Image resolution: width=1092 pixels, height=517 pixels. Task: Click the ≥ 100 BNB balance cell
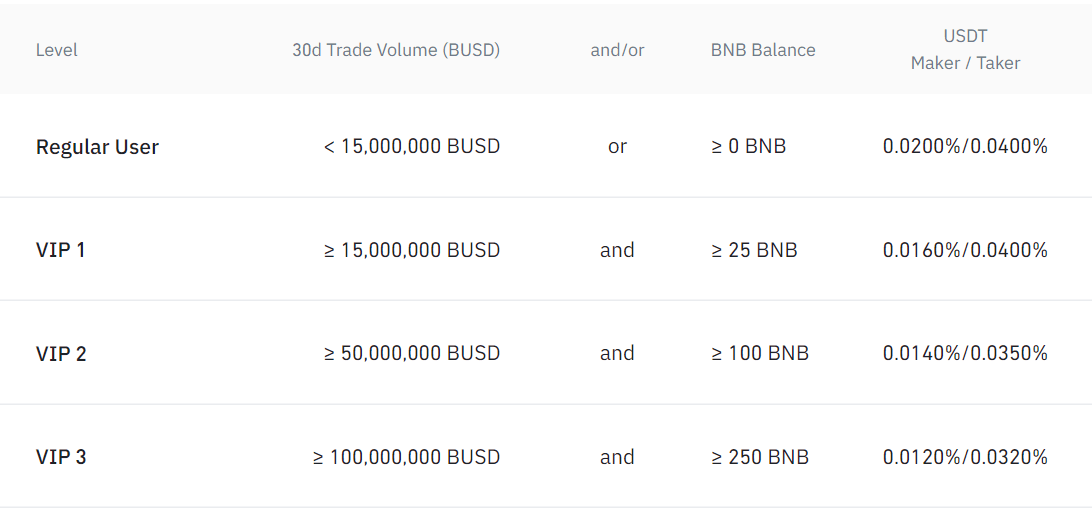(760, 353)
